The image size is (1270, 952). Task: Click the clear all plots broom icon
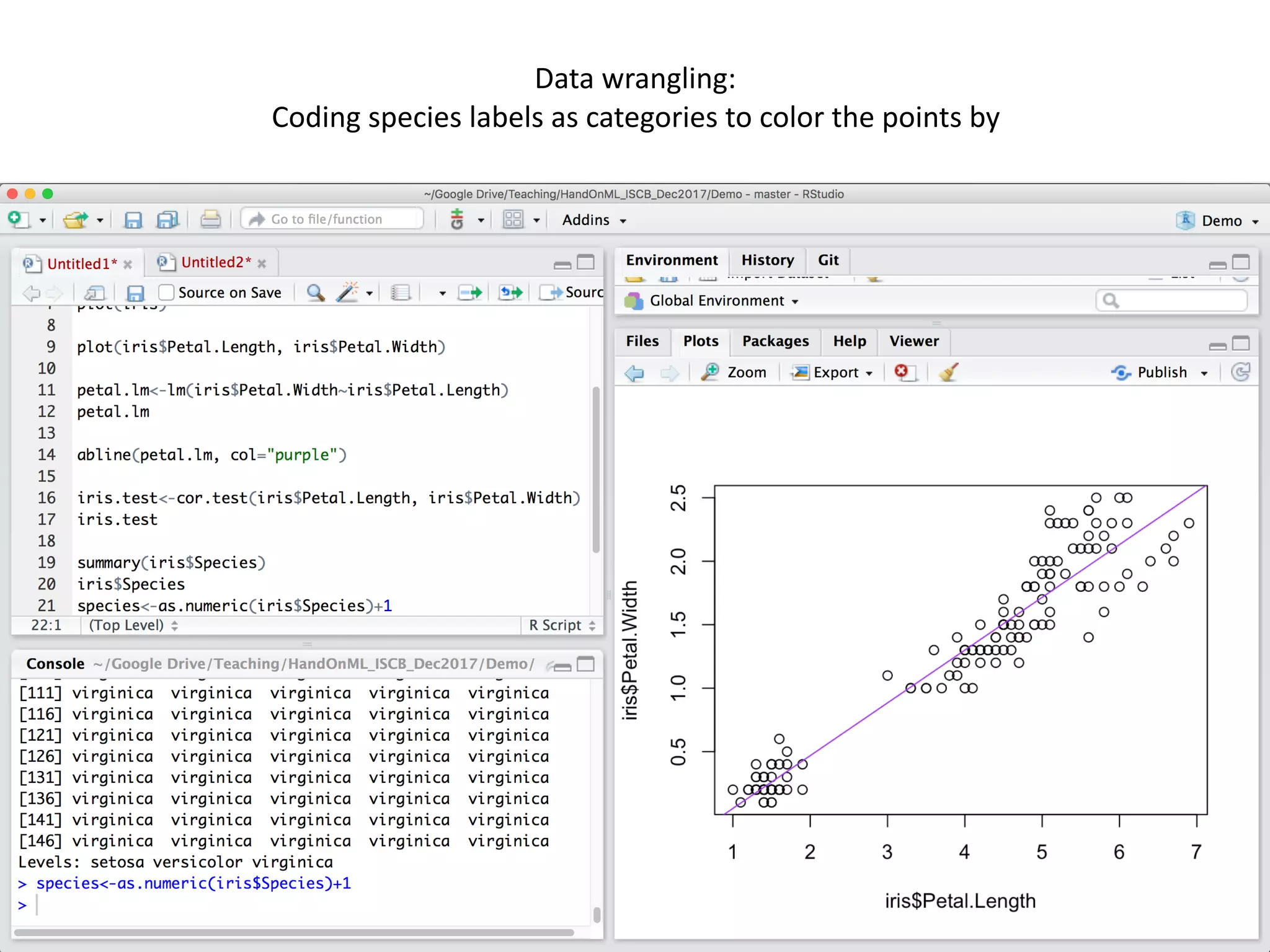[948, 372]
